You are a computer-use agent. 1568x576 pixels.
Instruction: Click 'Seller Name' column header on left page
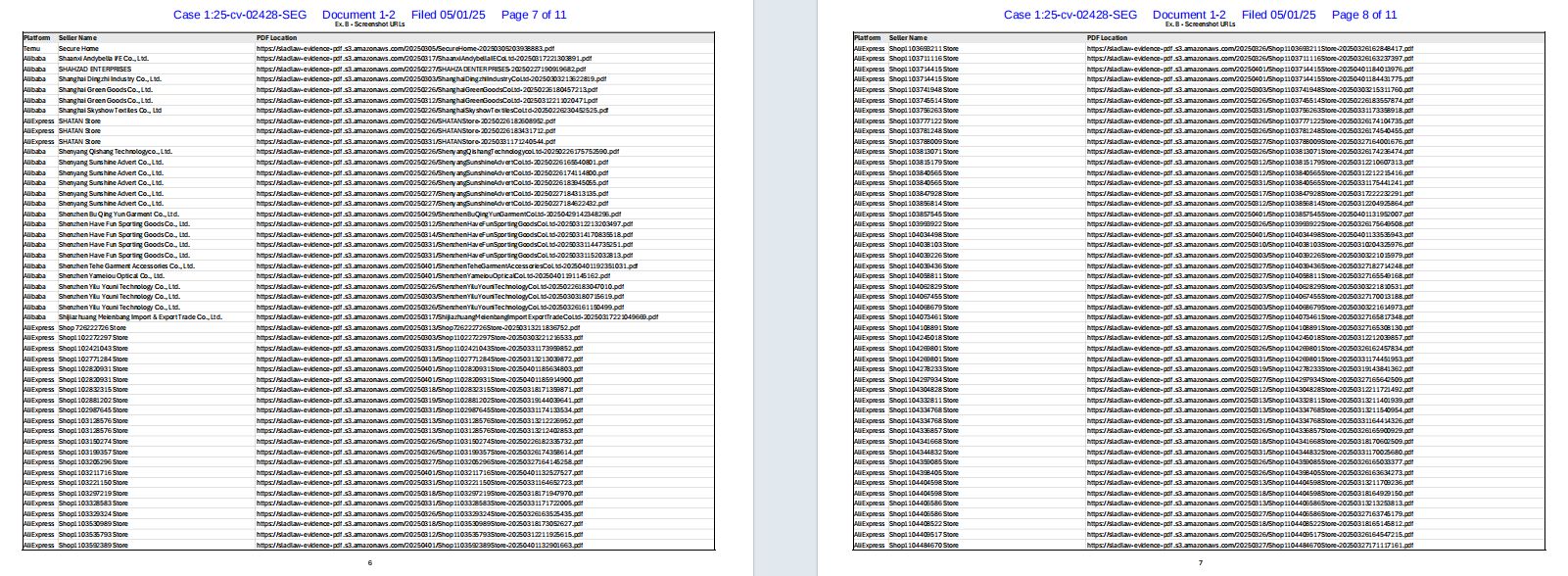pos(77,38)
